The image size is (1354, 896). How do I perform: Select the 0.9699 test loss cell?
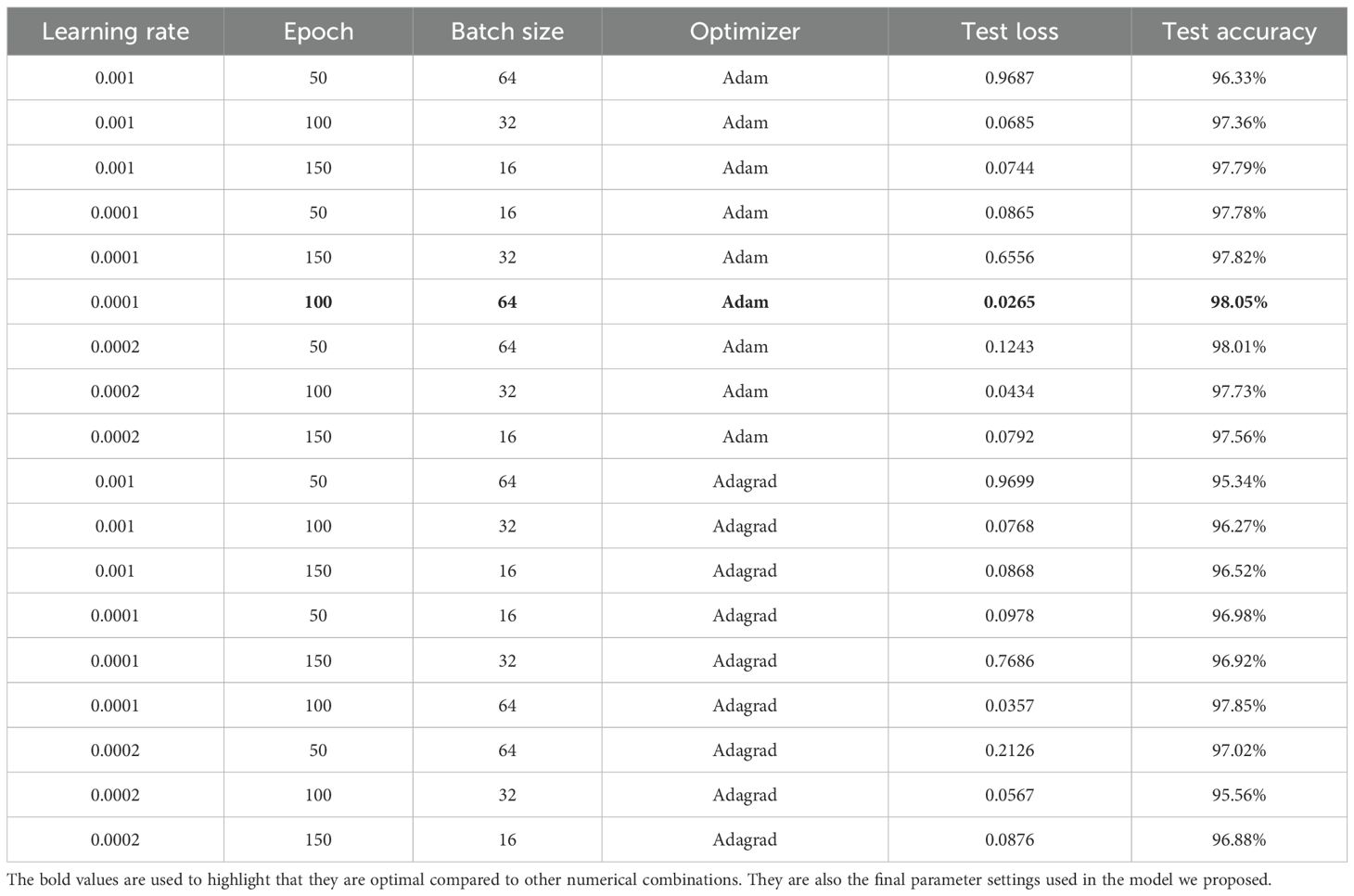click(x=1009, y=481)
